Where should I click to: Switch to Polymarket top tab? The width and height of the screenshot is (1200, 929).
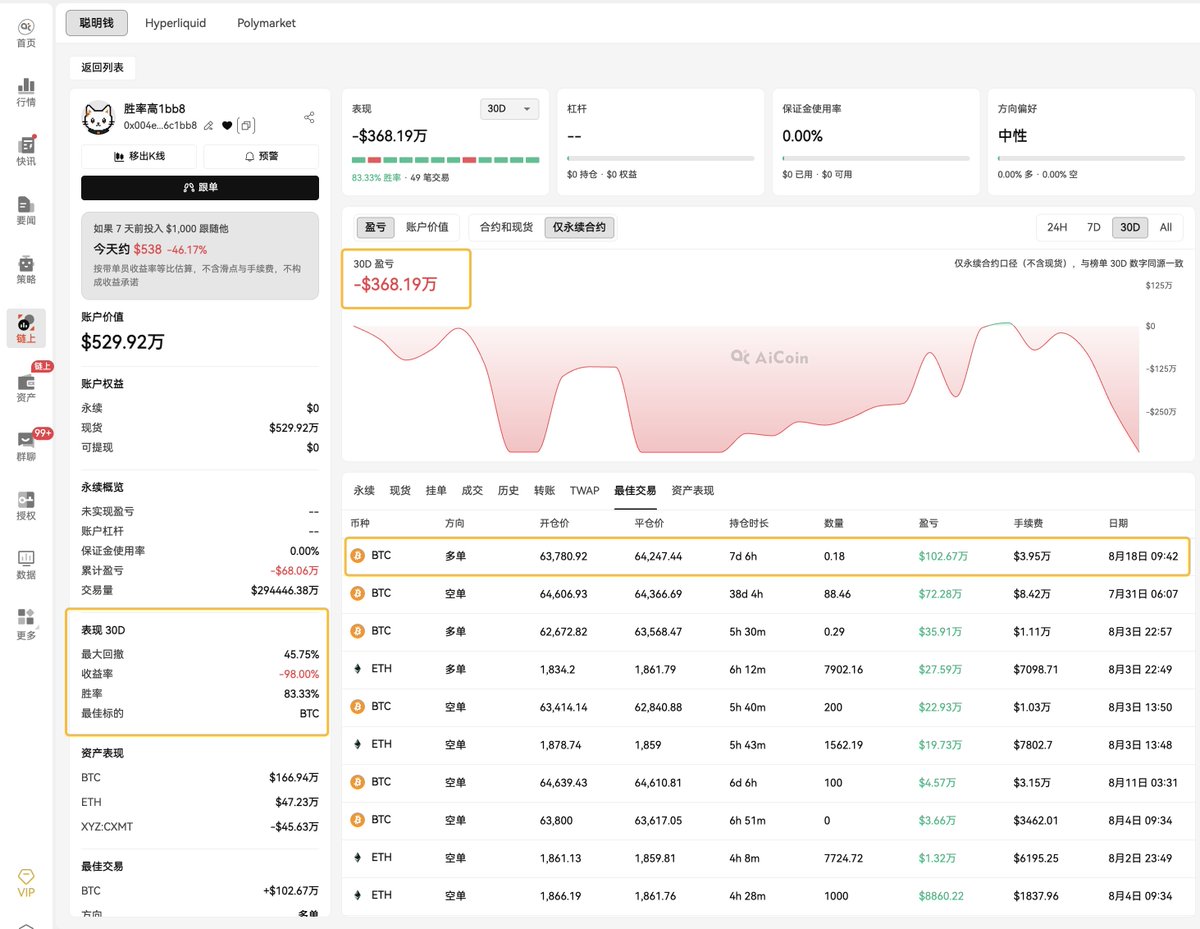pyautogui.click(x=266, y=23)
